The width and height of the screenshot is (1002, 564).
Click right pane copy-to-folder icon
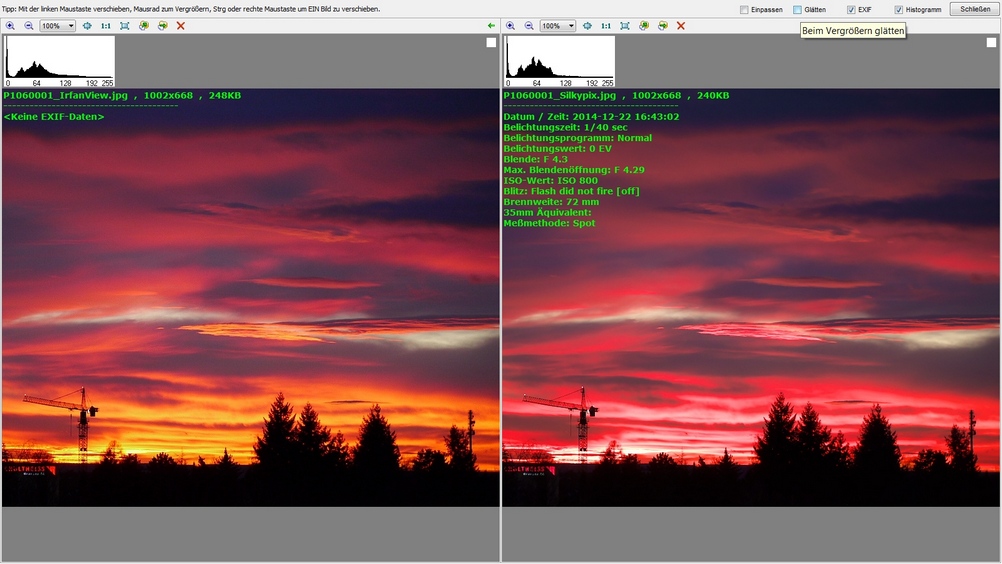[x=644, y=26]
